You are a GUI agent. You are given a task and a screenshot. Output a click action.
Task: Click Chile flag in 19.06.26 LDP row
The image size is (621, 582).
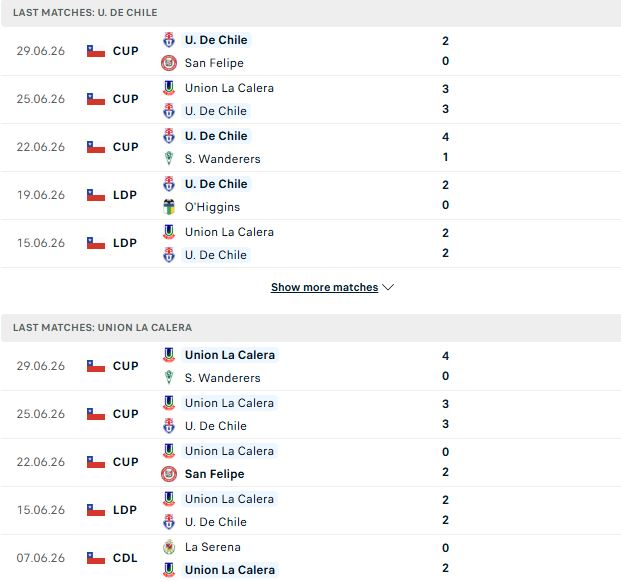[x=96, y=195]
